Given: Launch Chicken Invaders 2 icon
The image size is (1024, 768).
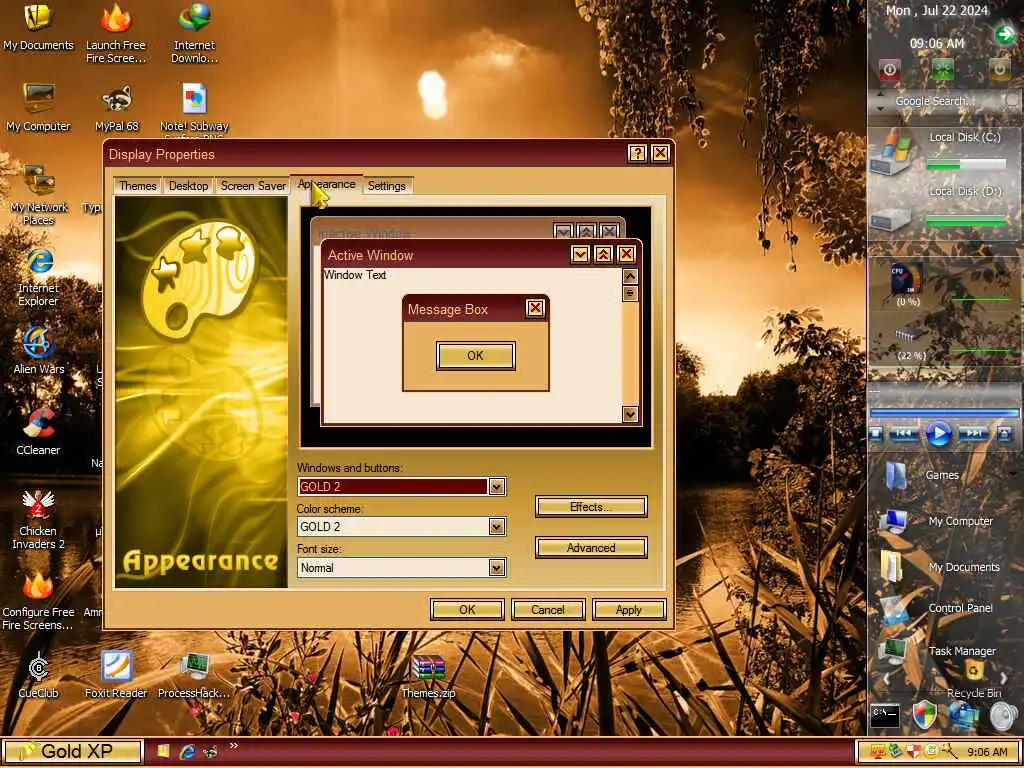Looking at the screenshot, I should [38, 520].
